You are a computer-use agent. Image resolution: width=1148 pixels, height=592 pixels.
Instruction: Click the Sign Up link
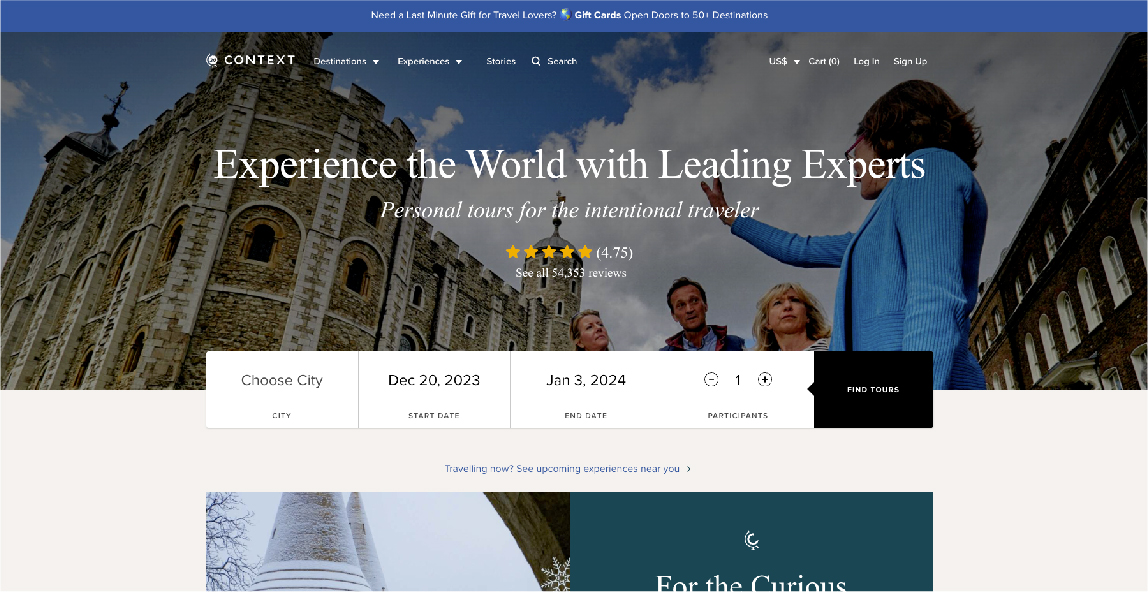pos(910,61)
